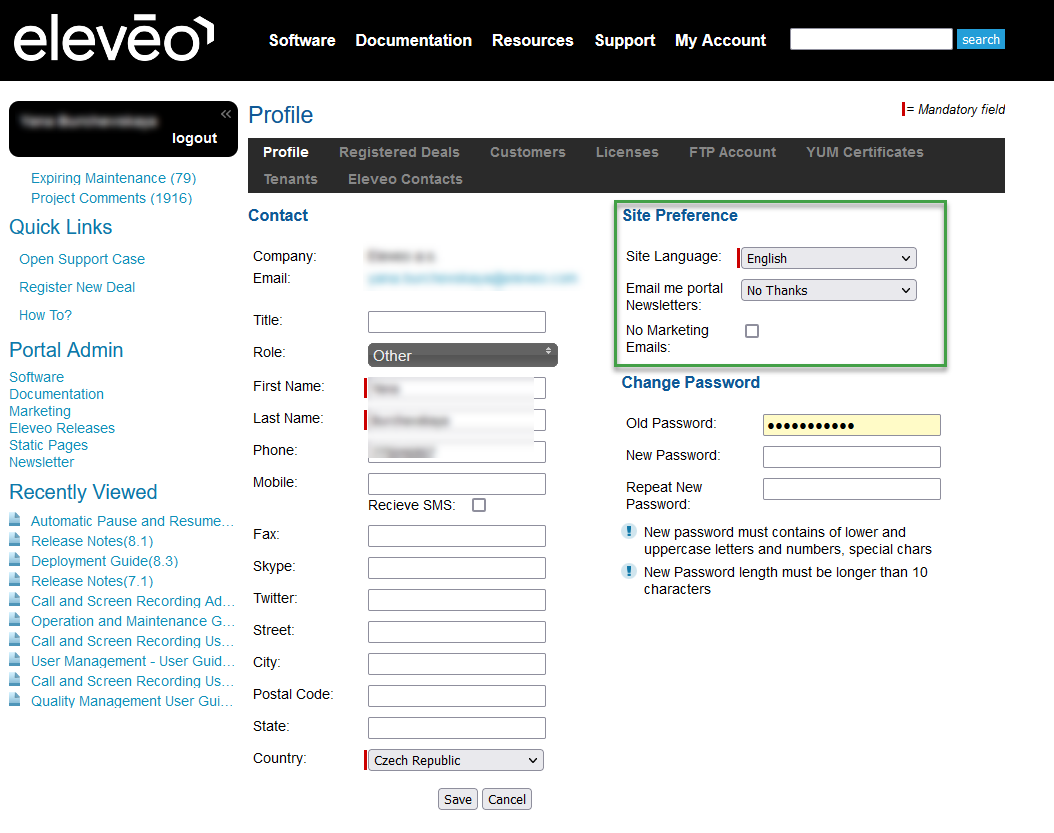The width and height of the screenshot is (1054, 833).
Task: Click the info icon beside the password length rule
Action: [x=629, y=571]
